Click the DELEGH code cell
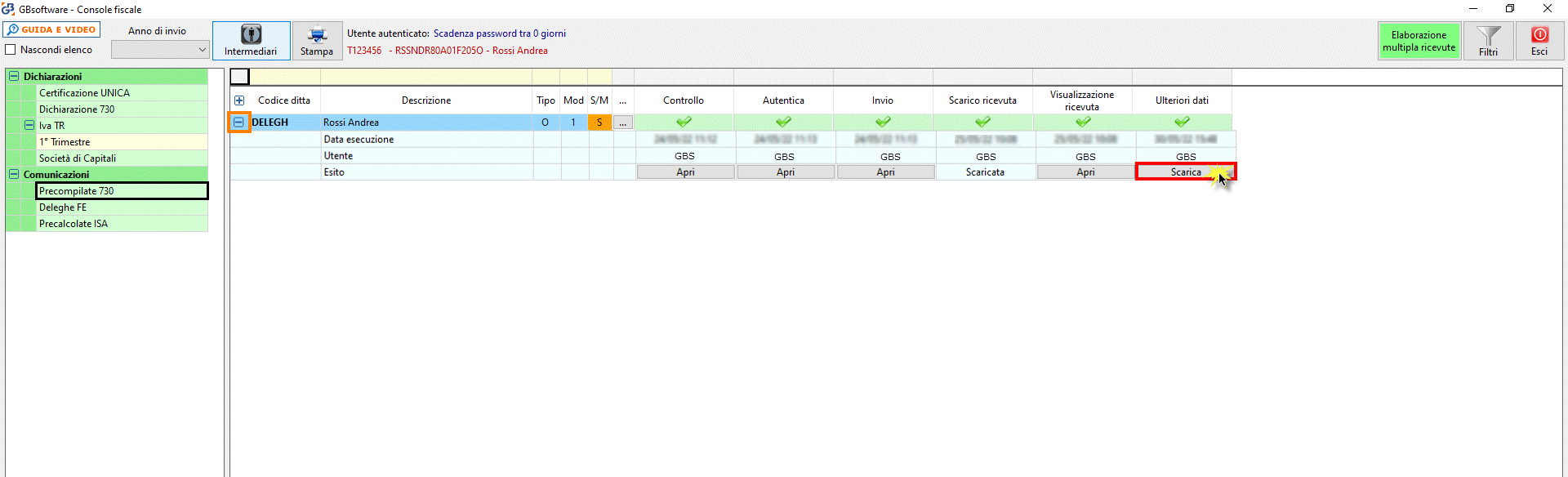Image resolution: width=1568 pixels, height=477 pixels. 285,123
